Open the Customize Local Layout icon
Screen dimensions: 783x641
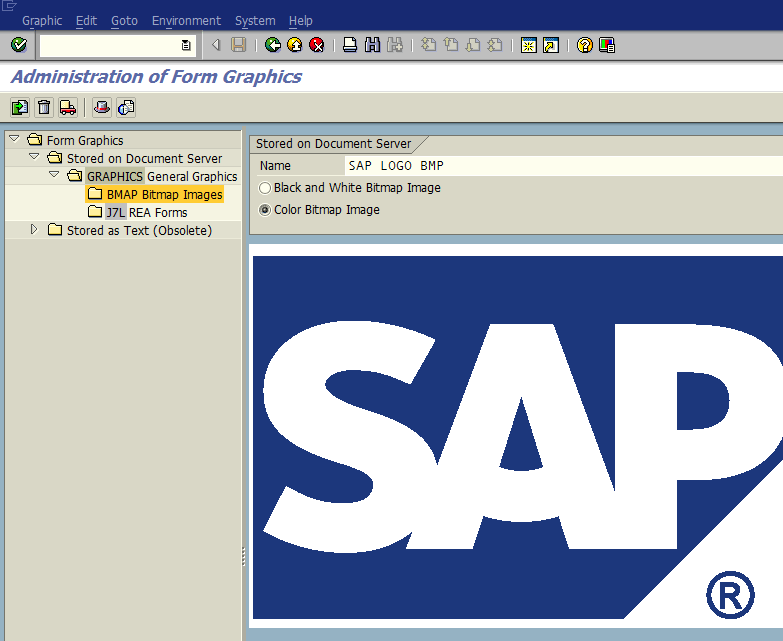tap(607, 45)
